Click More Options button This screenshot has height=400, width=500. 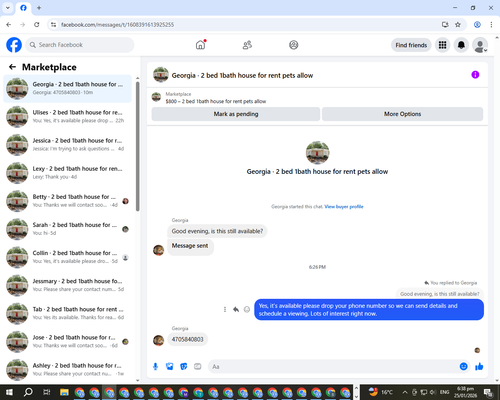[x=402, y=114]
